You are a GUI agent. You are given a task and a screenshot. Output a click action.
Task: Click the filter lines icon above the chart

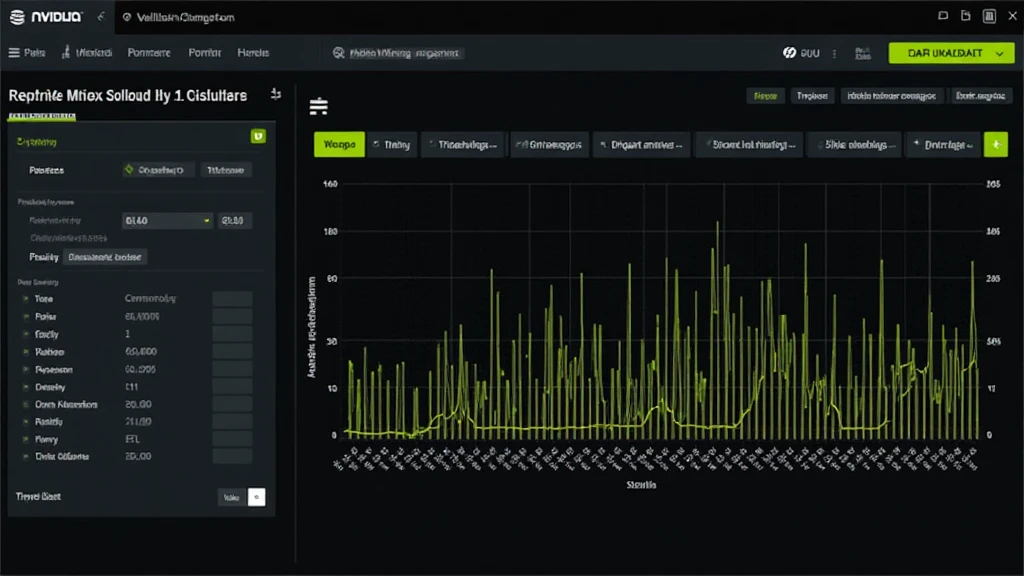[319, 107]
